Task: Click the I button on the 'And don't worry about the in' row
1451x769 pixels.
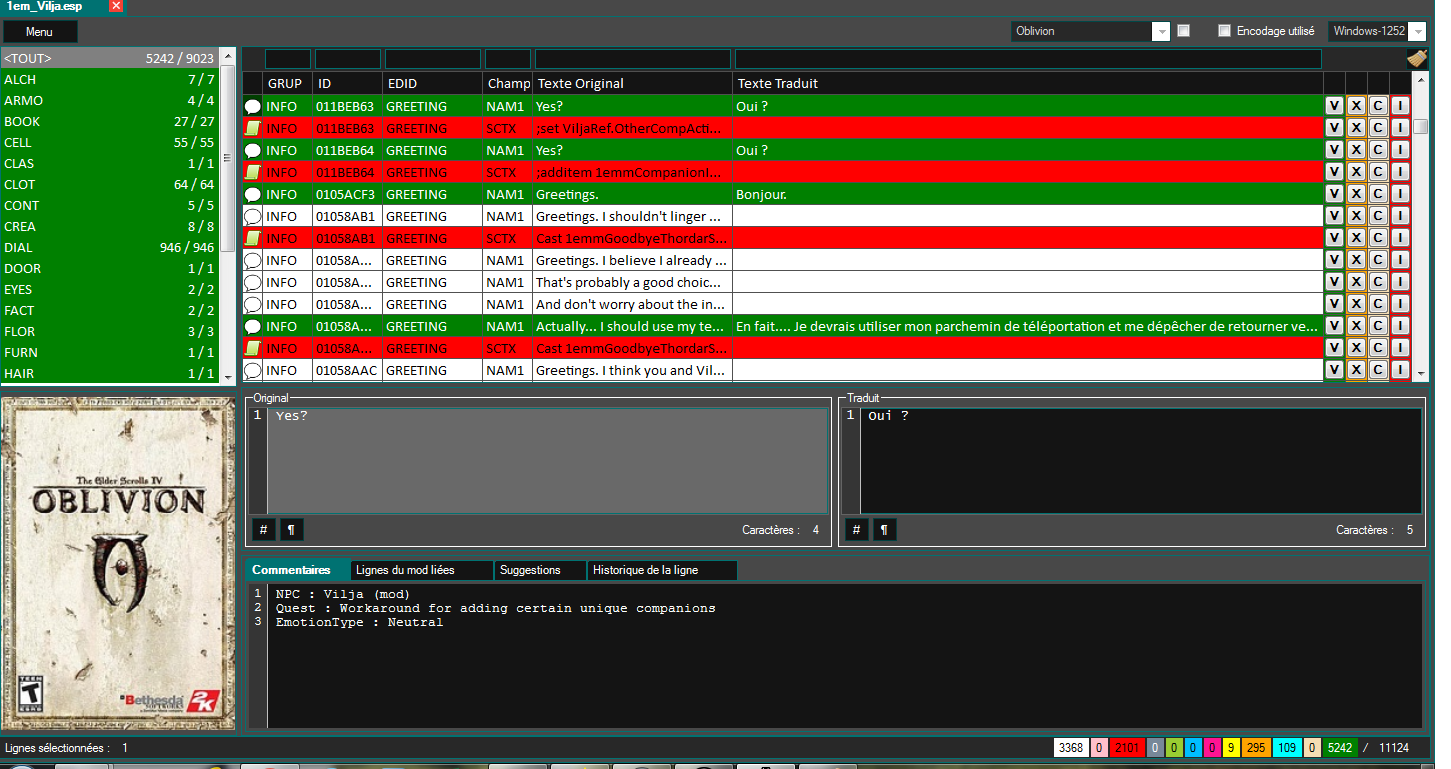Action: coord(1400,304)
